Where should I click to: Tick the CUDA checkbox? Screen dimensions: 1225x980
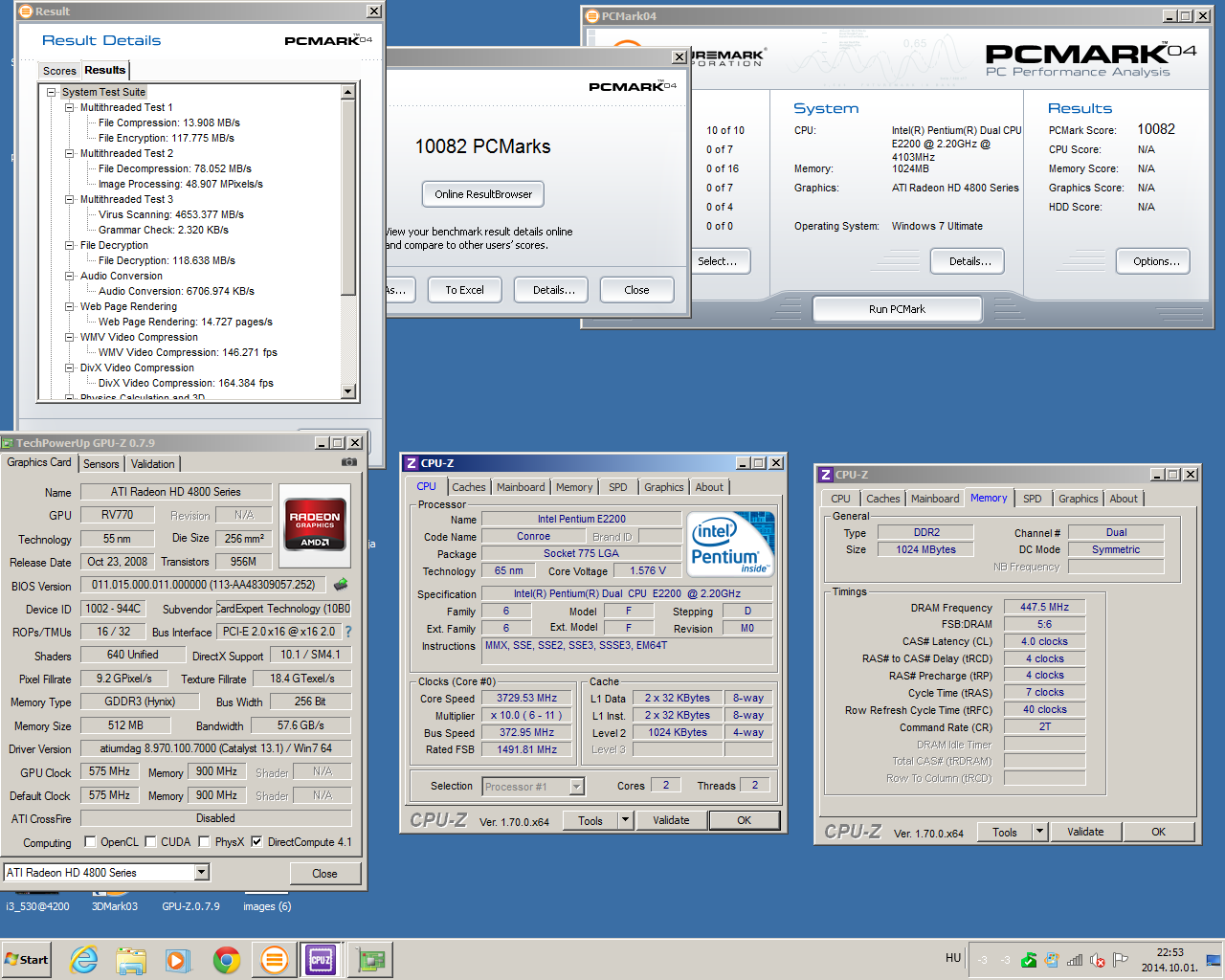coord(150,842)
